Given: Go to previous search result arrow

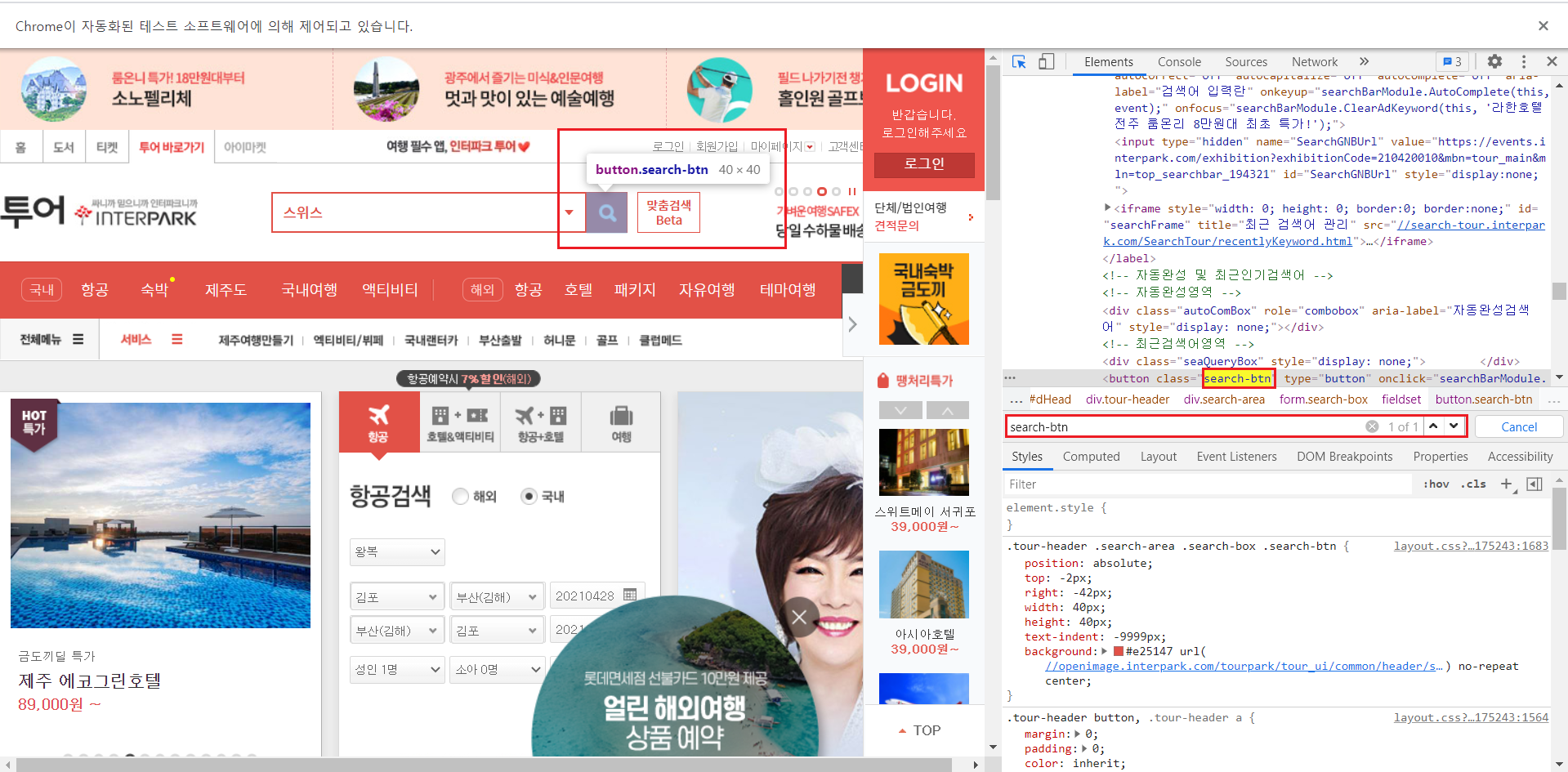Looking at the screenshot, I should pyautogui.click(x=1433, y=426).
